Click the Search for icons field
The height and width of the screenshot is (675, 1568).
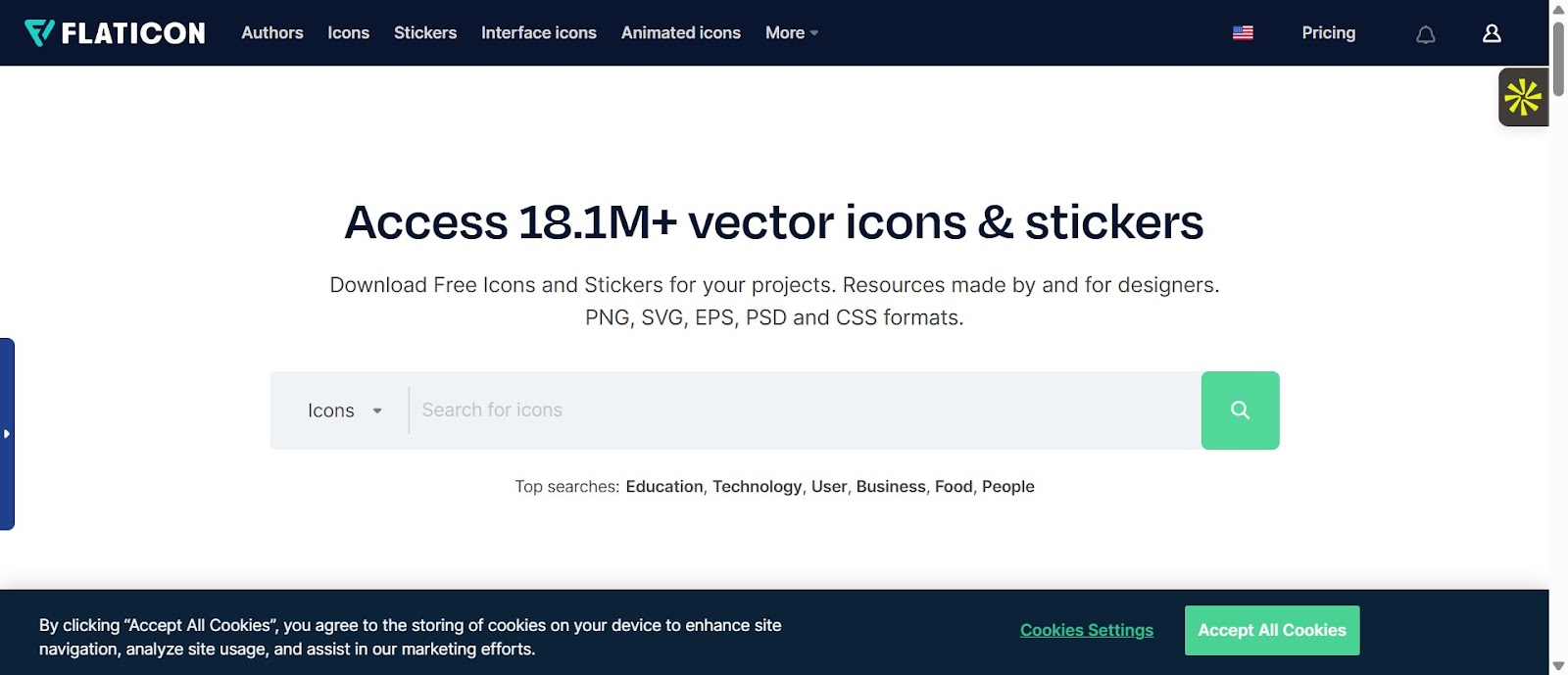pos(805,410)
